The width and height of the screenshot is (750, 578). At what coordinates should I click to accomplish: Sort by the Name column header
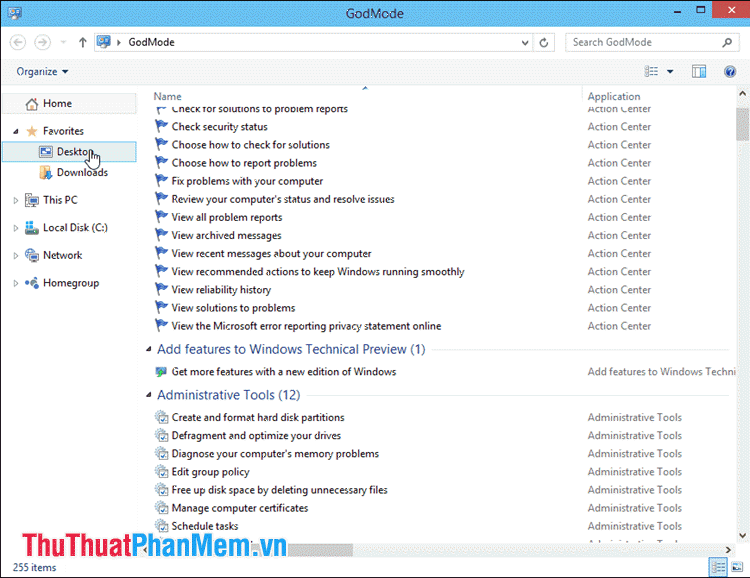tap(167, 97)
